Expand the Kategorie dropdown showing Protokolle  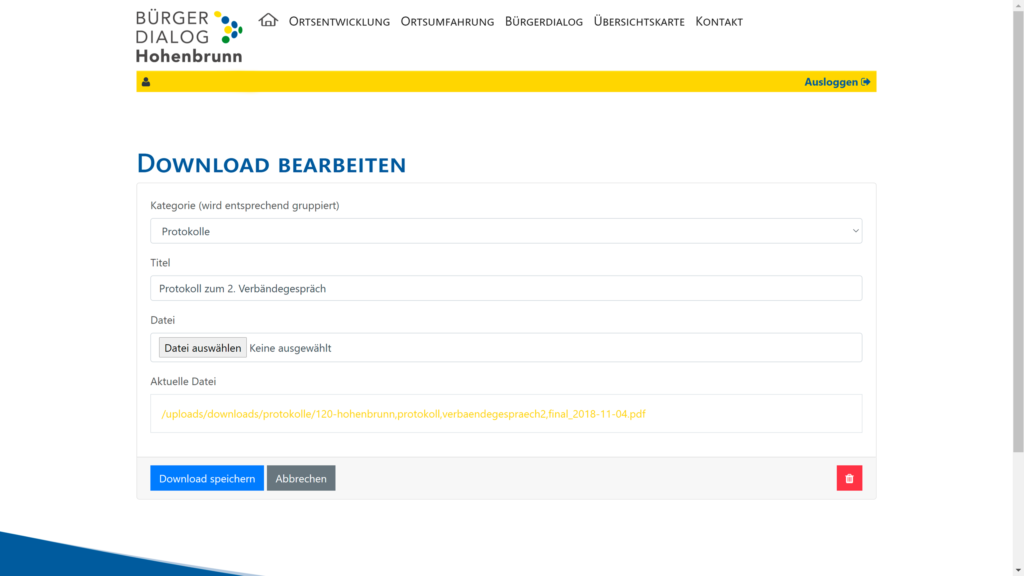click(506, 231)
